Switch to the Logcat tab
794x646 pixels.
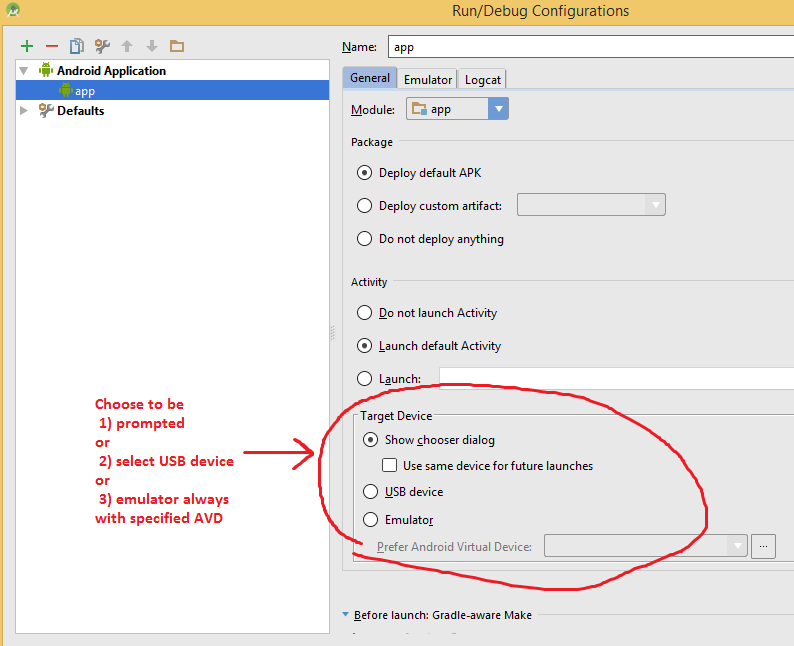(x=483, y=80)
